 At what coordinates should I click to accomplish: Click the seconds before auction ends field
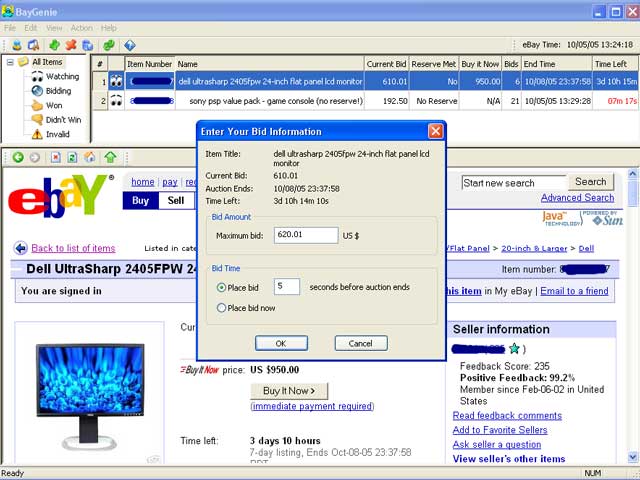coord(287,287)
